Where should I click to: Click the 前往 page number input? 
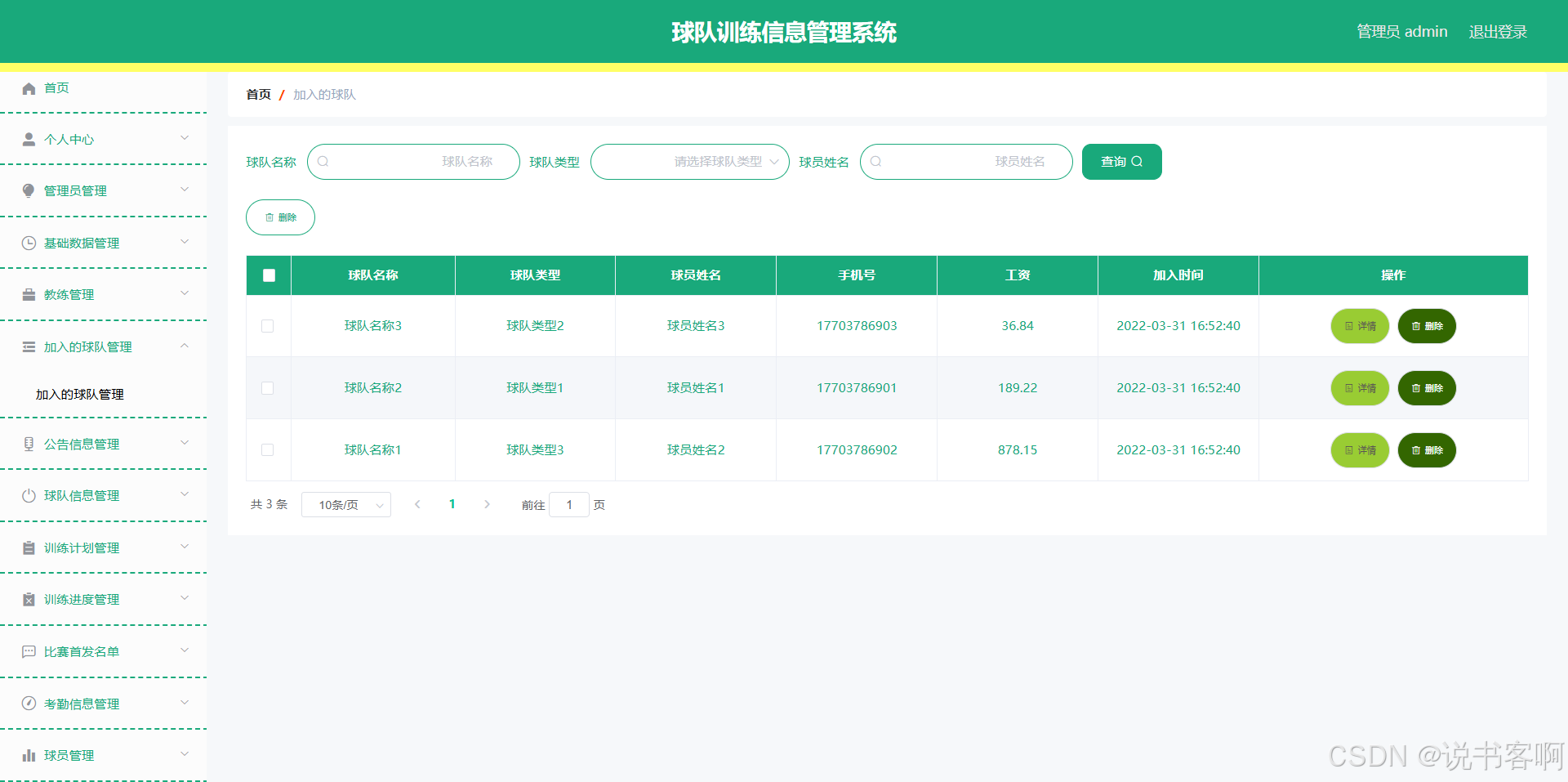pyautogui.click(x=569, y=505)
